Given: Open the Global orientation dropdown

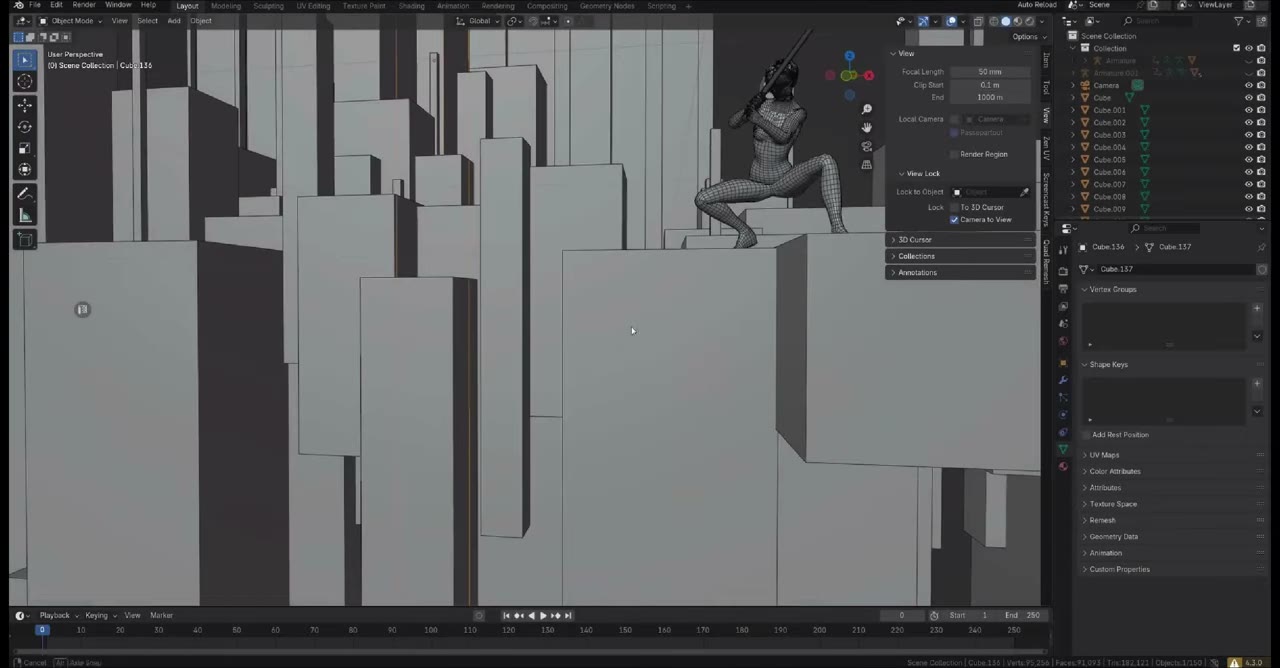Looking at the screenshot, I should point(480,21).
